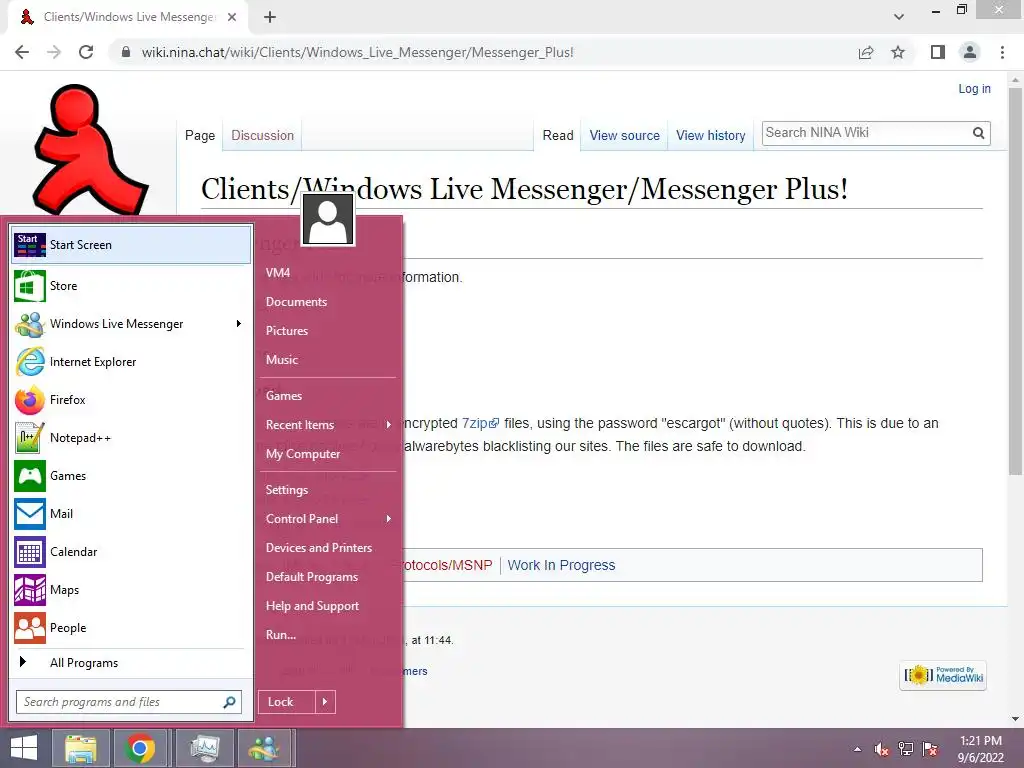Reload the page in Chrome

(86, 52)
